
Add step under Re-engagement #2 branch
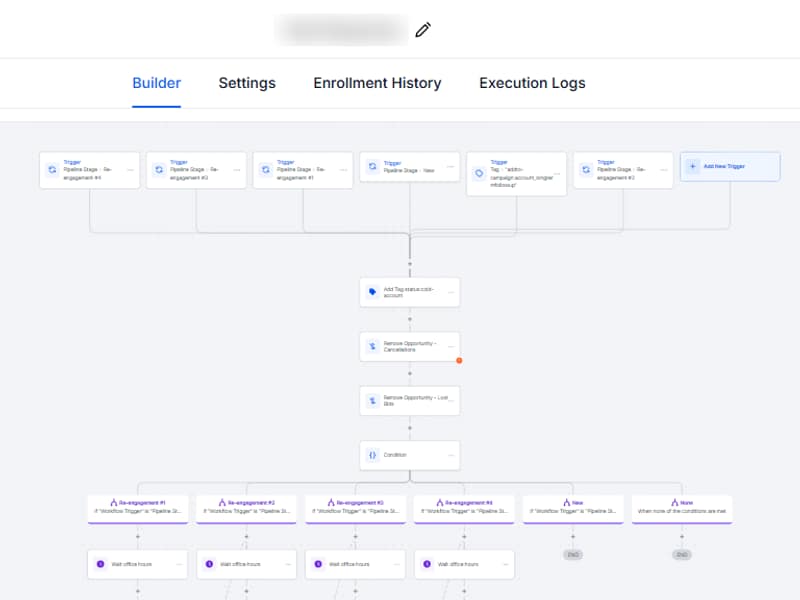tap(246, 537)
